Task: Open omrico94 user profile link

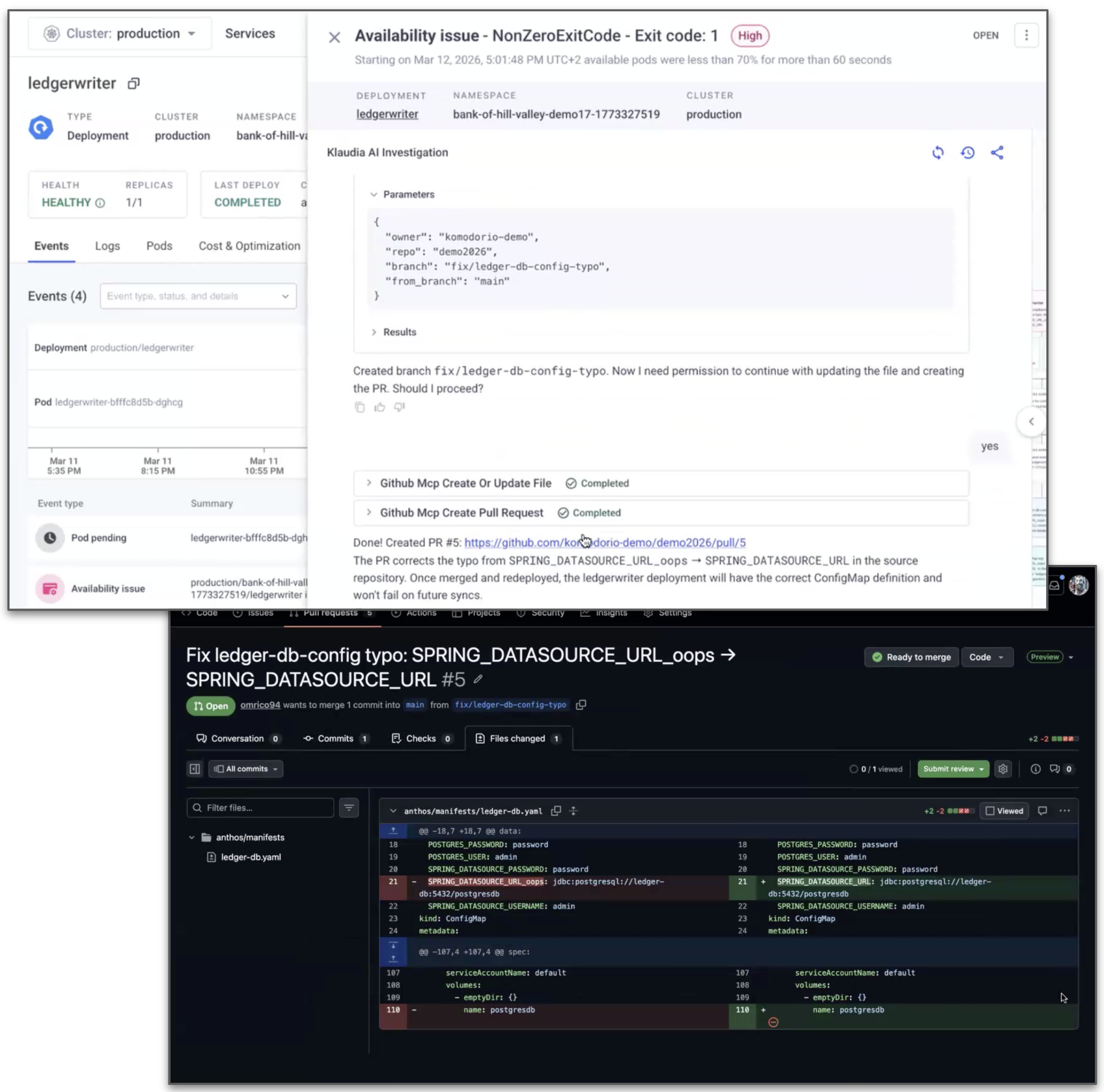Action: tap(260, 705)
